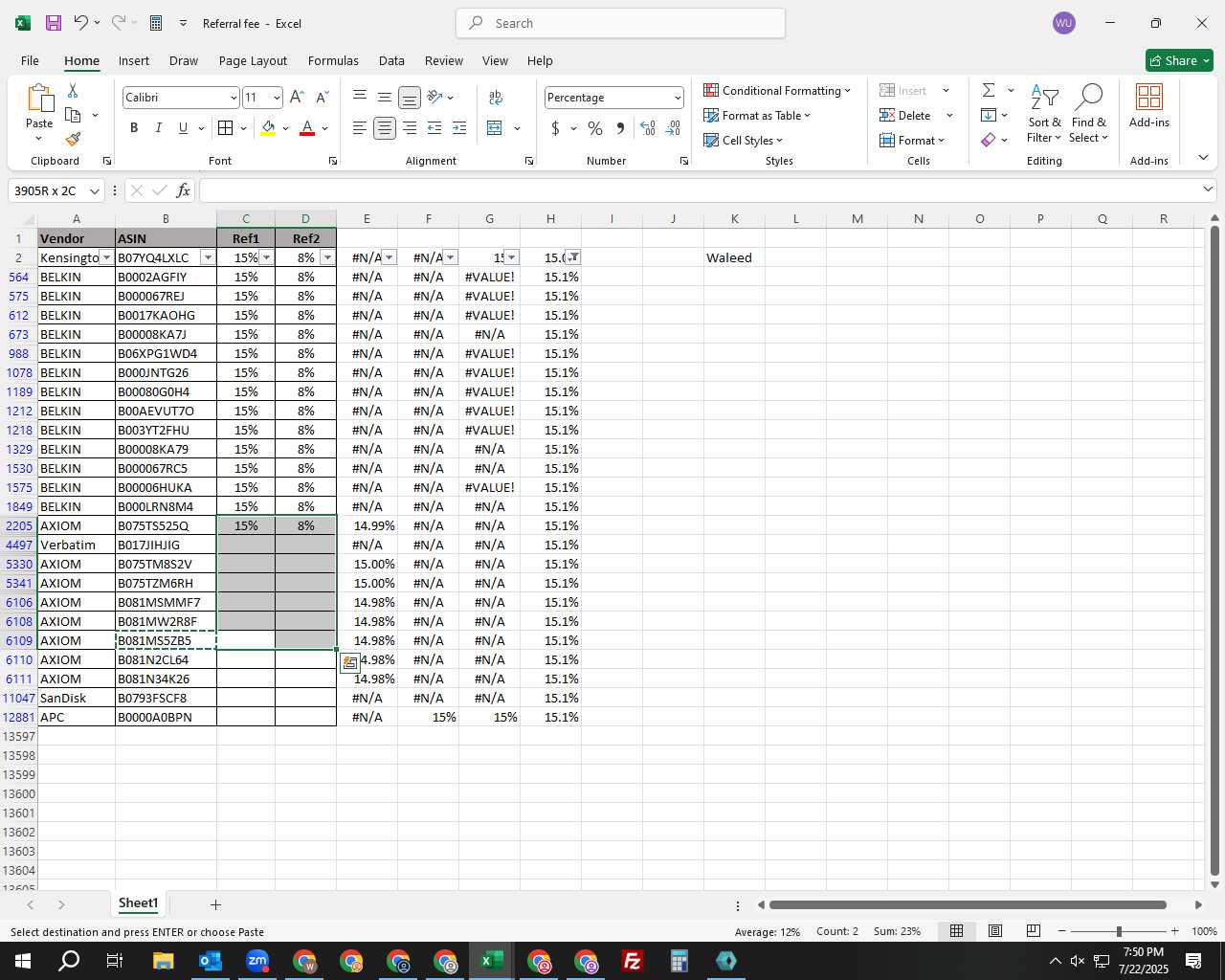Open the File tab
The height and width of the screenshot is (980, 1225).
coord(30,60)
